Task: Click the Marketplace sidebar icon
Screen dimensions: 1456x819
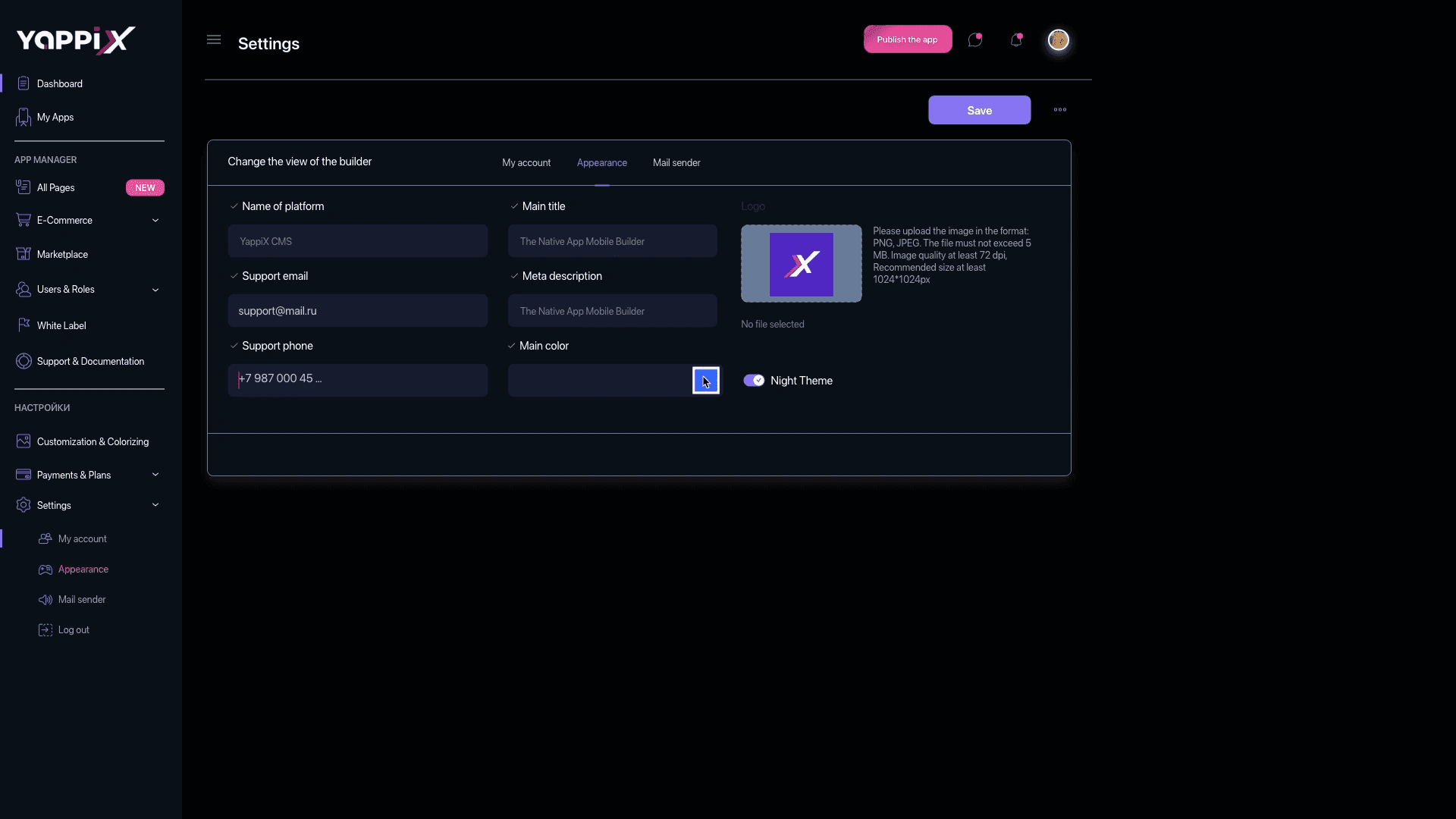Action: (x=24, y=254)
